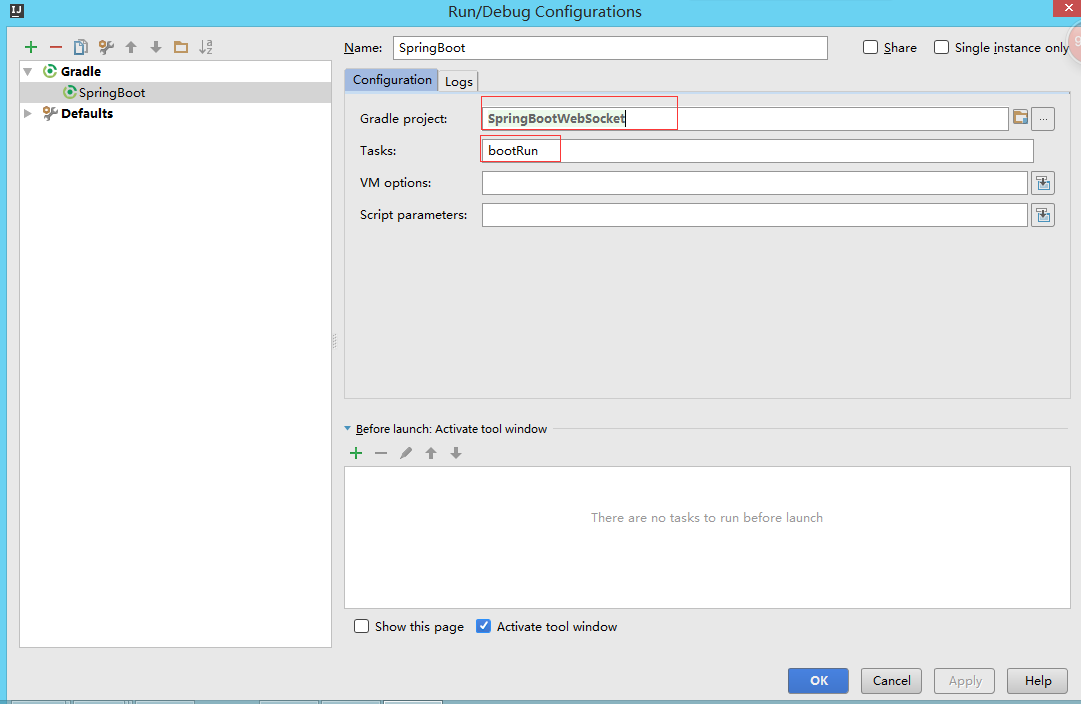Click into the VM options field
The height and width of the screenshot is (704, 1081).
tap(755, 183)
